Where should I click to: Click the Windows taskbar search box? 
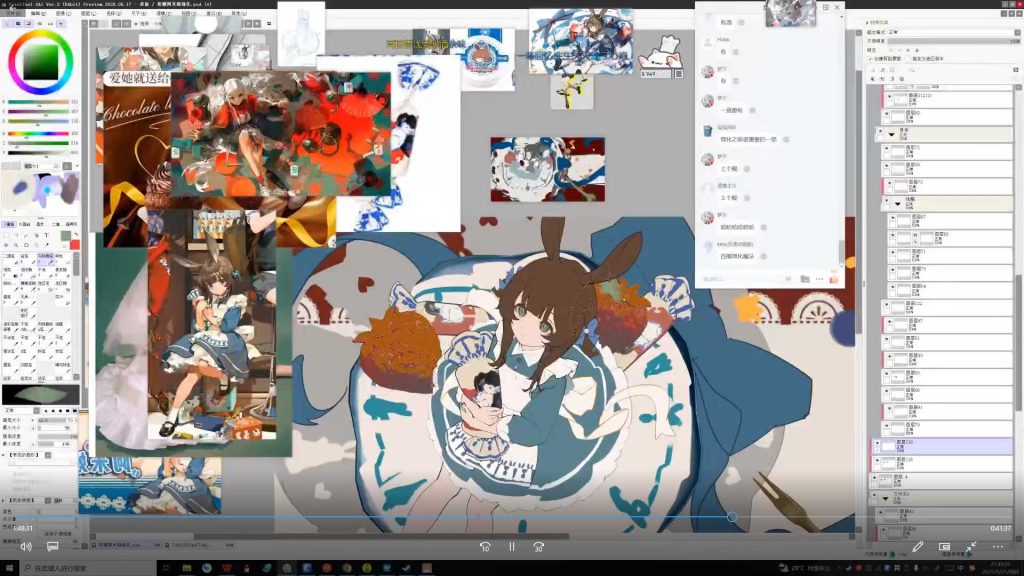point(88,568)
